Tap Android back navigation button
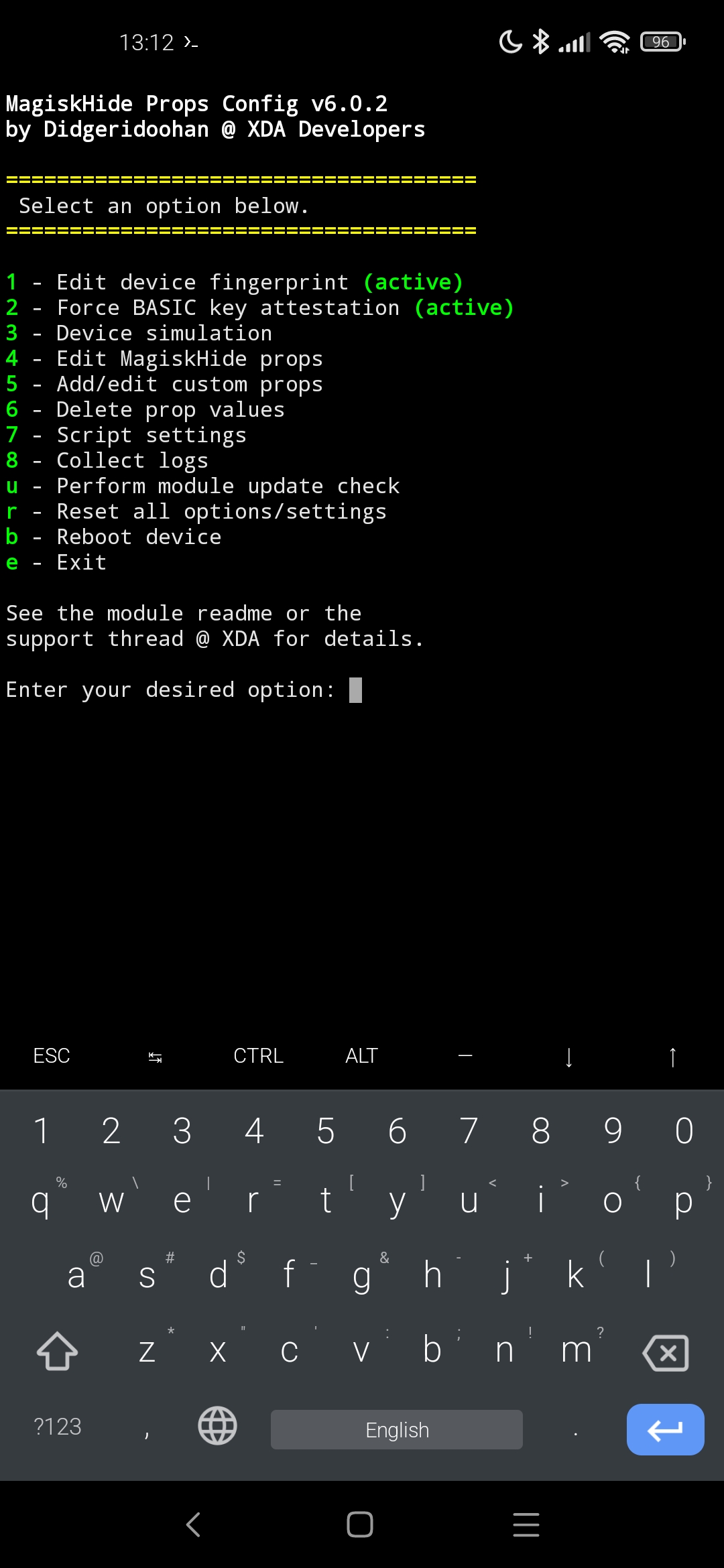The width and height of the screenshot is (724, 1568). (x=194, y=1524)
